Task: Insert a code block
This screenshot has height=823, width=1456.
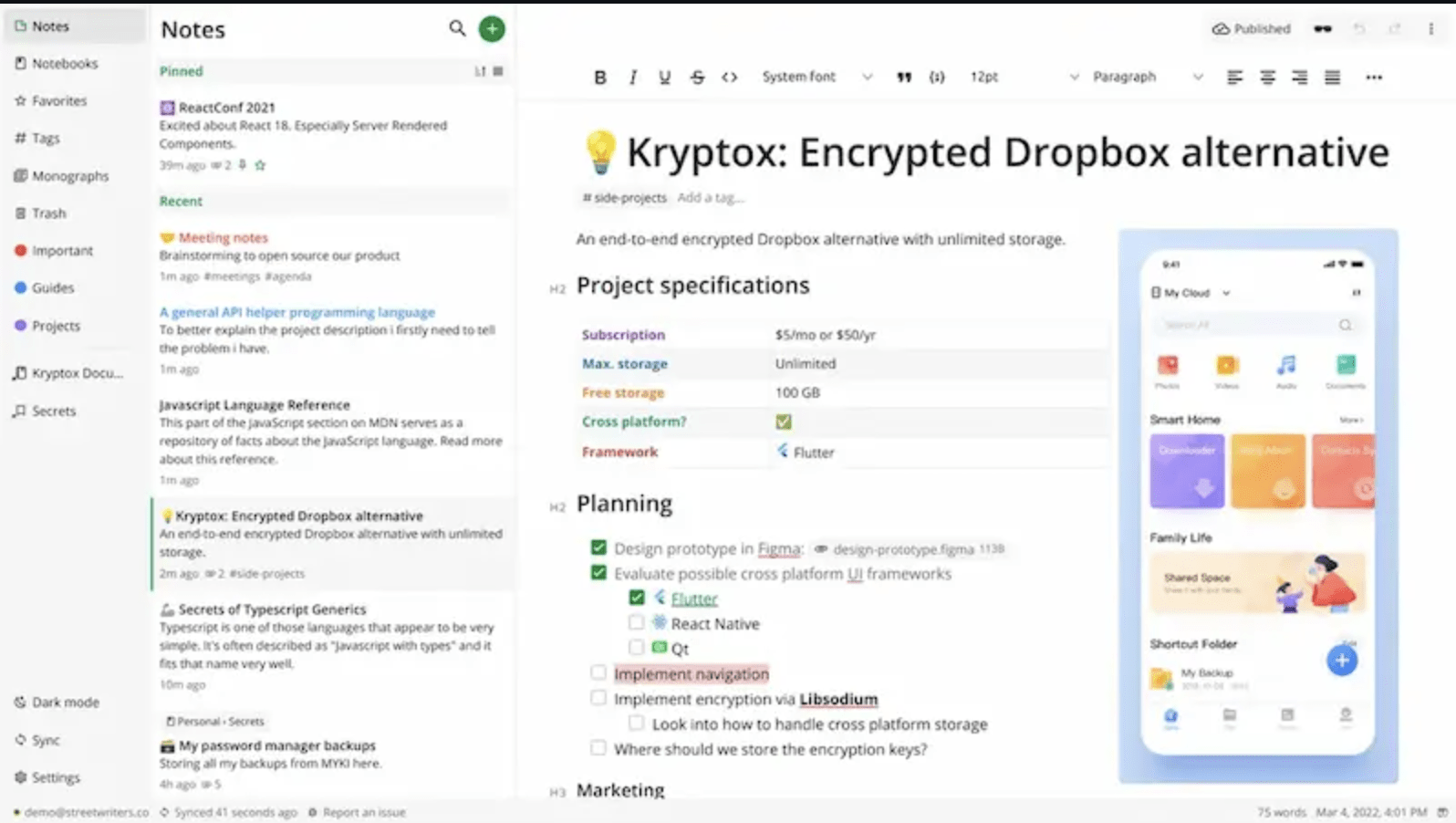Action: tap(937, 78)
